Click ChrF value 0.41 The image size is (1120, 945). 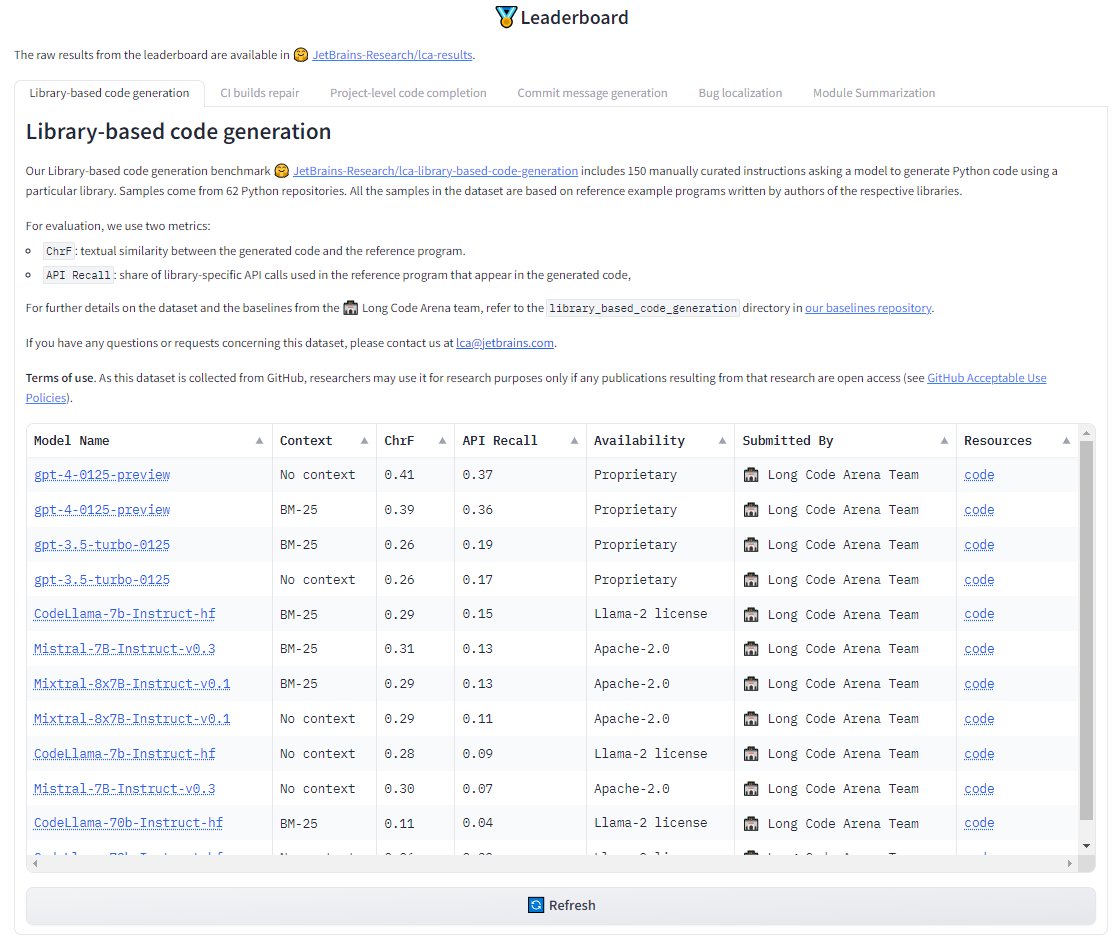pyautogui.click(x=399, y=475)
